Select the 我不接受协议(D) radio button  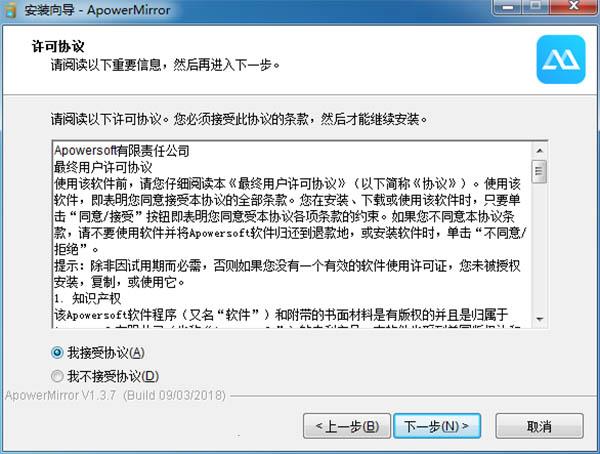pyautogui.click(x=57, y=376)
